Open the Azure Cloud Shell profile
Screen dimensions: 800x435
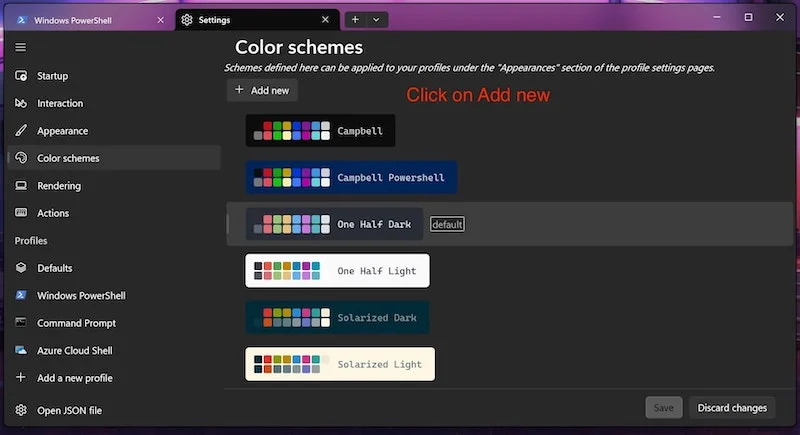(x=114, y=350)
